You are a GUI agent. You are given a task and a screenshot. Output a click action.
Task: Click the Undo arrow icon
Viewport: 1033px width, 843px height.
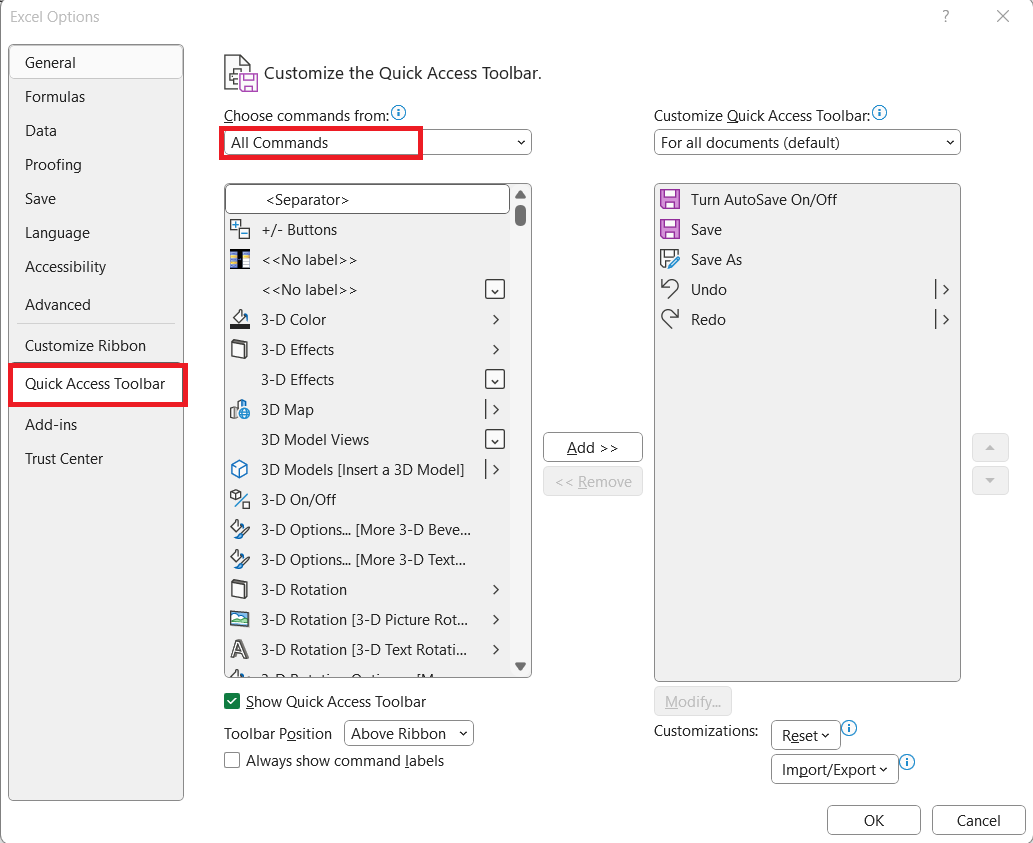point(670,289)
